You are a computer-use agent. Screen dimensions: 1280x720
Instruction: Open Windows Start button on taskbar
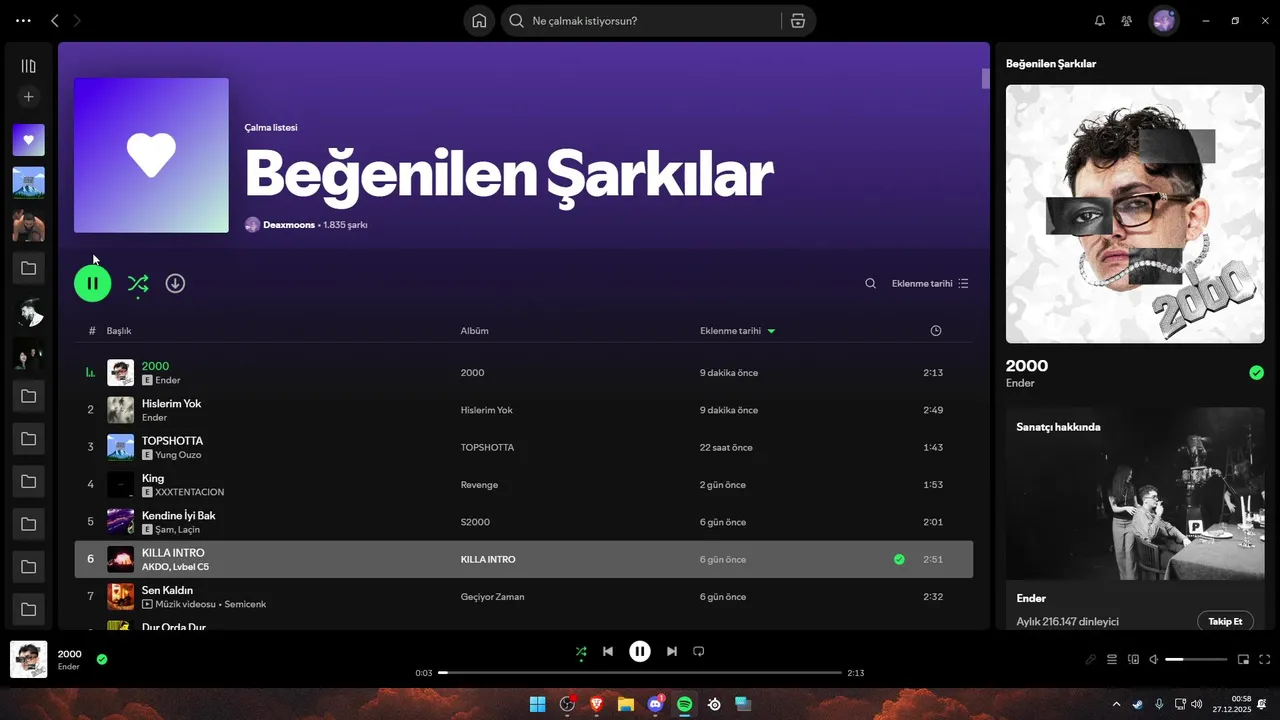point(538,704)
